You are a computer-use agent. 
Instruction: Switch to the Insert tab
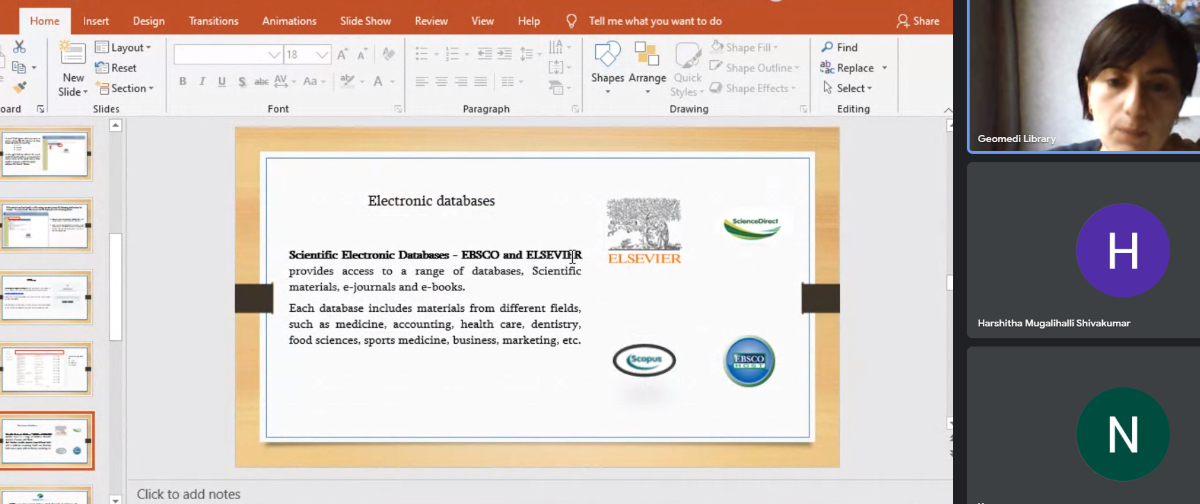point(96,20)
